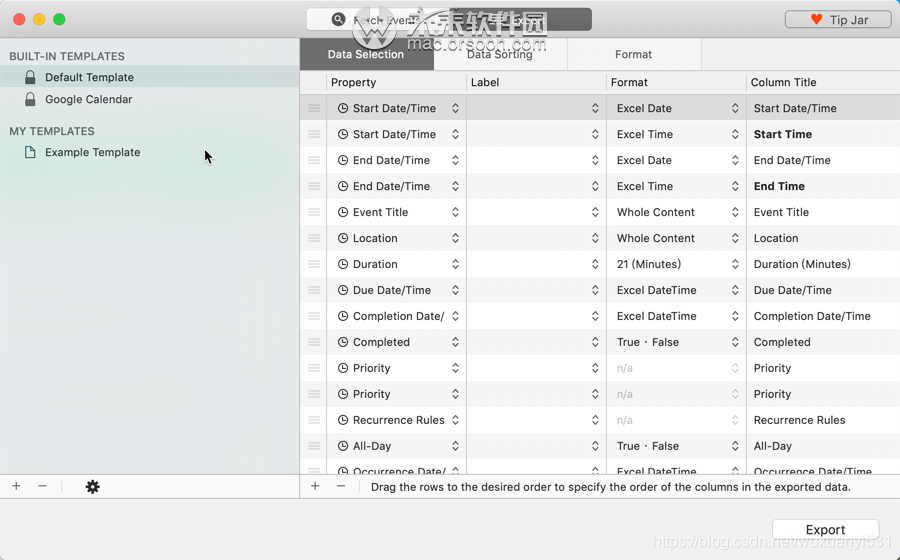Grab drag handle of Recurrence Rules row
The width and height of the screenshot is (900, 560).
tap(314, 420)
